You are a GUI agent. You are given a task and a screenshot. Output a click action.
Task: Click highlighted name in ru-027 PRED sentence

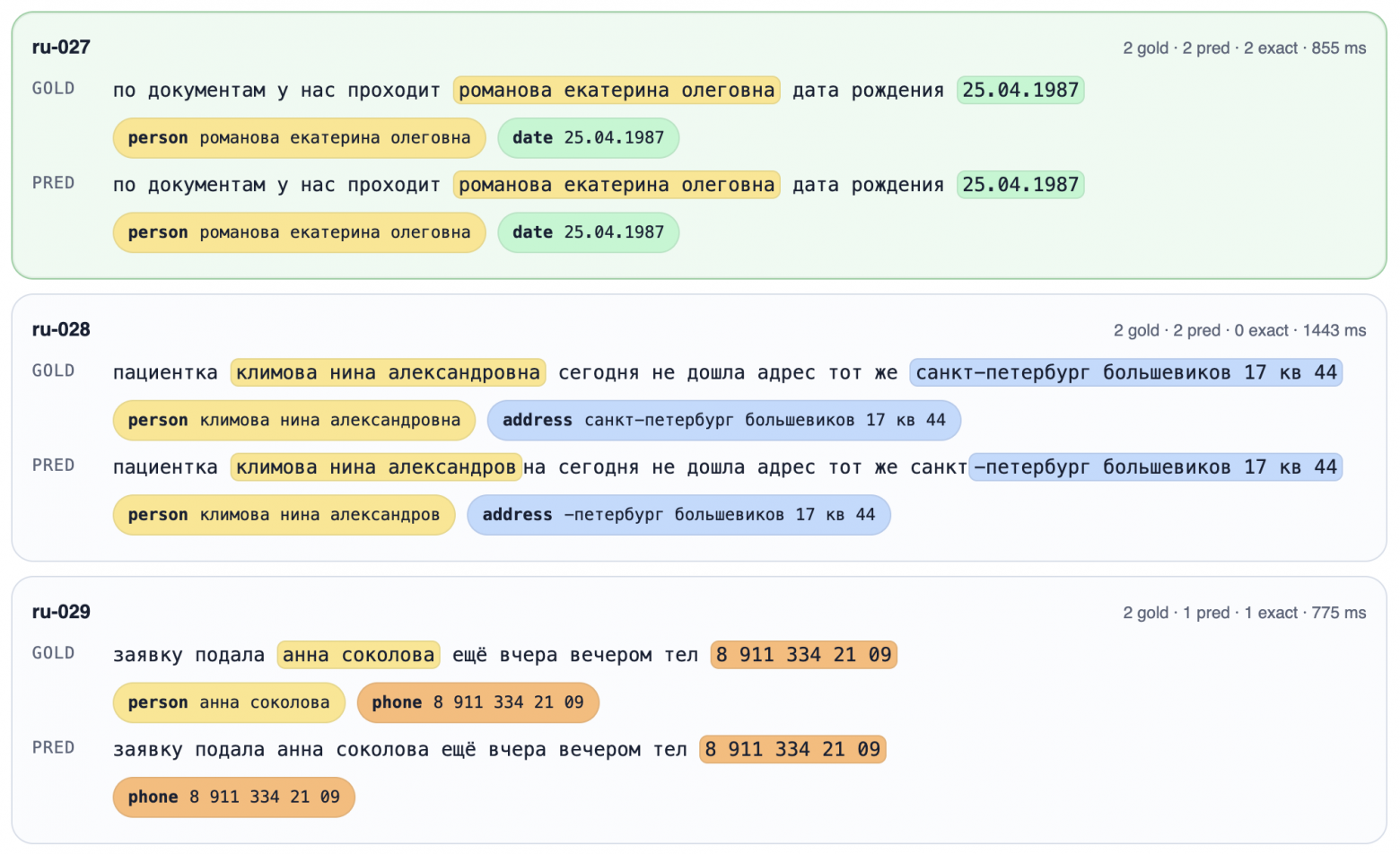click(617, 185)
